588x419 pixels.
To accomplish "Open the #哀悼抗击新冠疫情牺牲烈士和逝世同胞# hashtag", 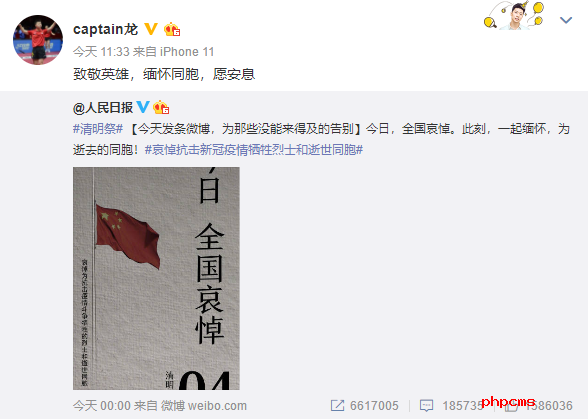I will point(254,150).
